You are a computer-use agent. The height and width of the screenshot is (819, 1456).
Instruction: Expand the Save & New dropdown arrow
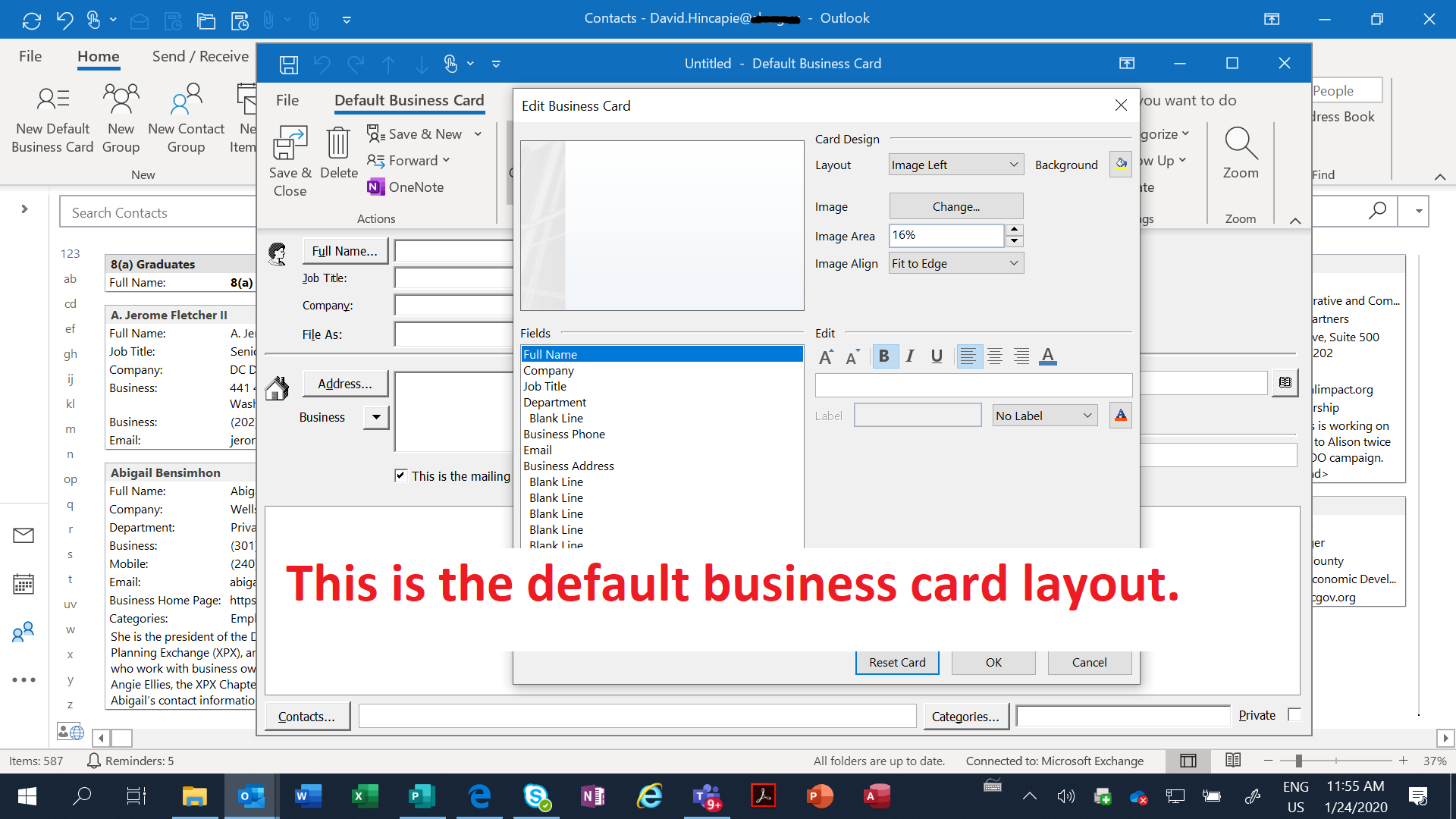[x=478, y=134]
